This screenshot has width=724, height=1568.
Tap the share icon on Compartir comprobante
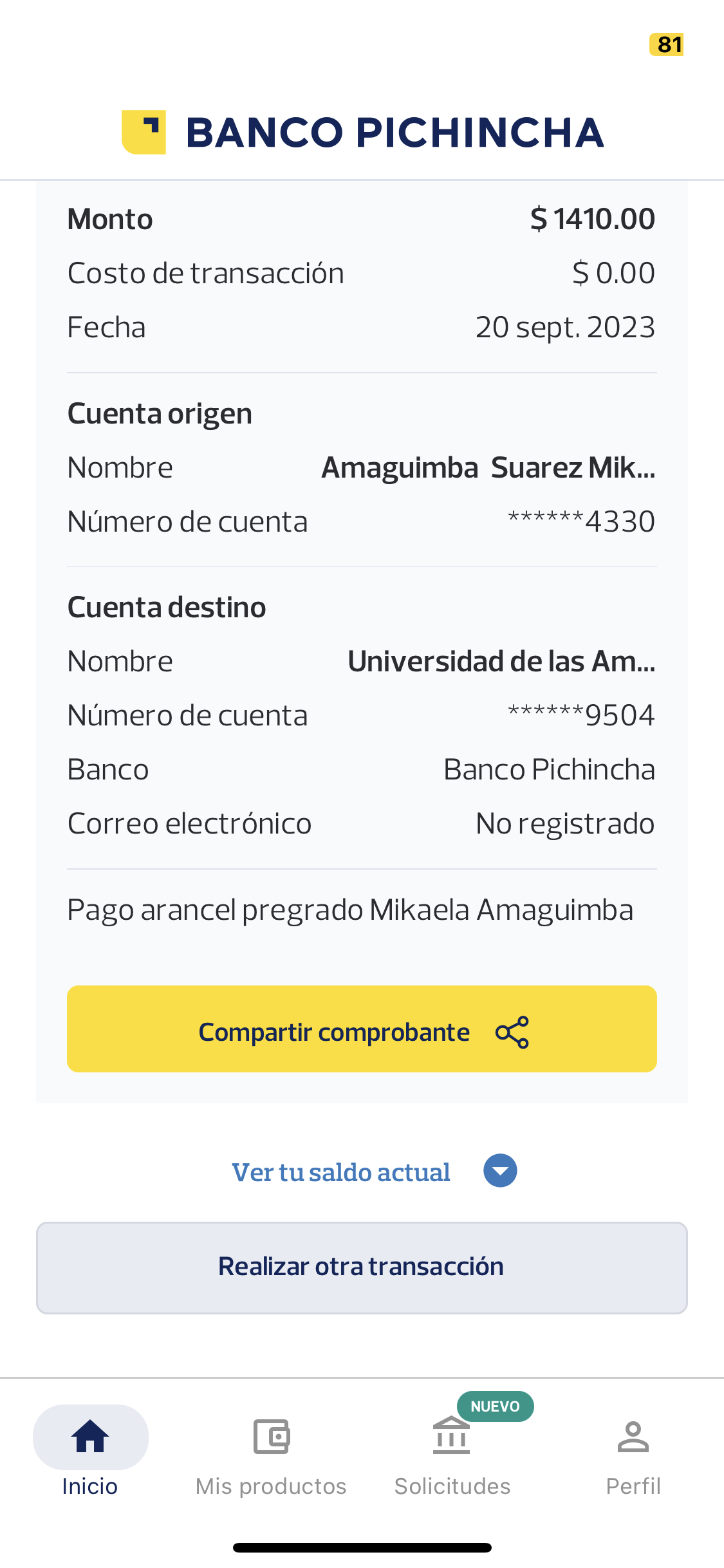tap(512, 1032)
